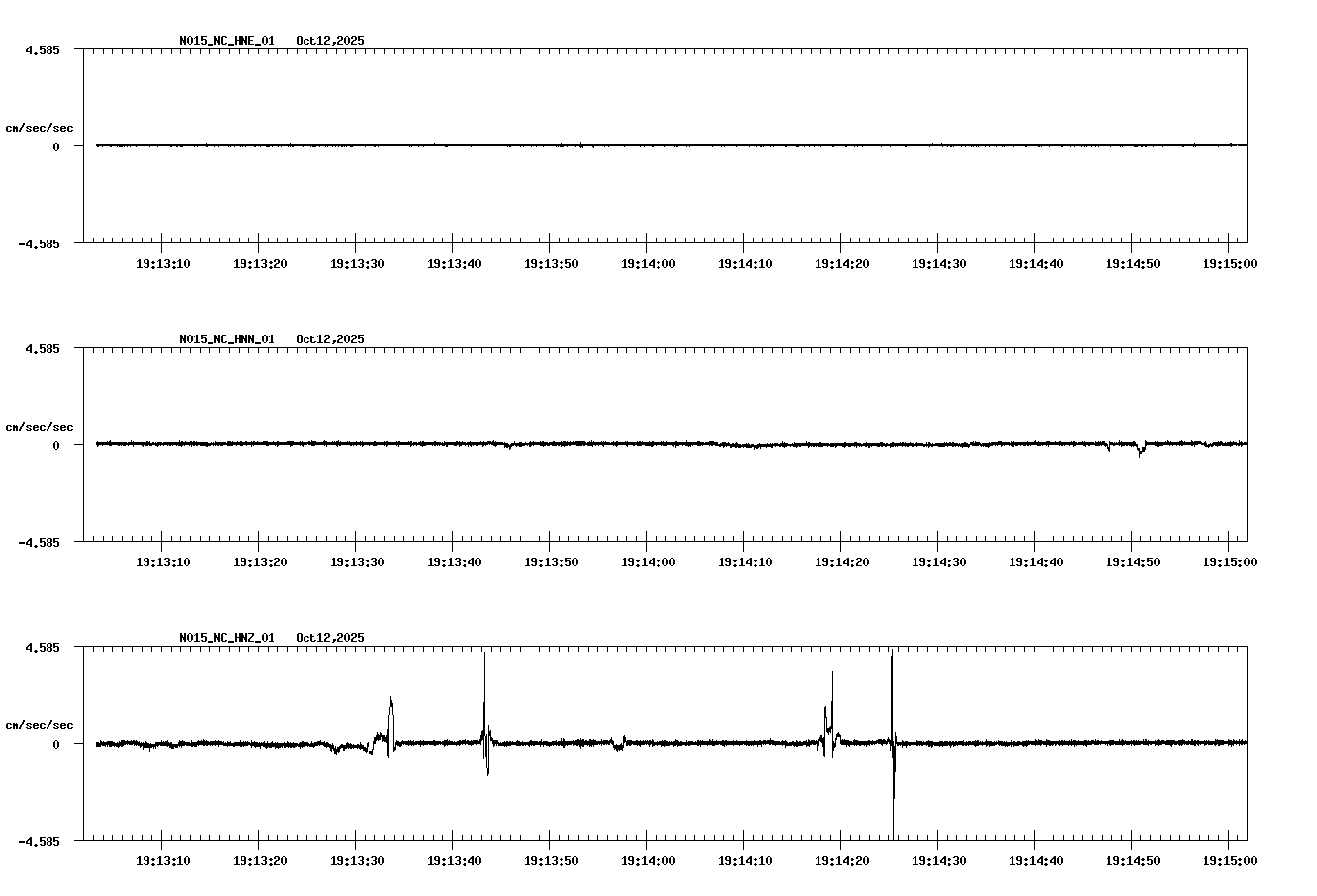Click the Oct12,2025 date on the HNZ trace
The width and height of the screenshot is (1317, 896).
(329, 638)
